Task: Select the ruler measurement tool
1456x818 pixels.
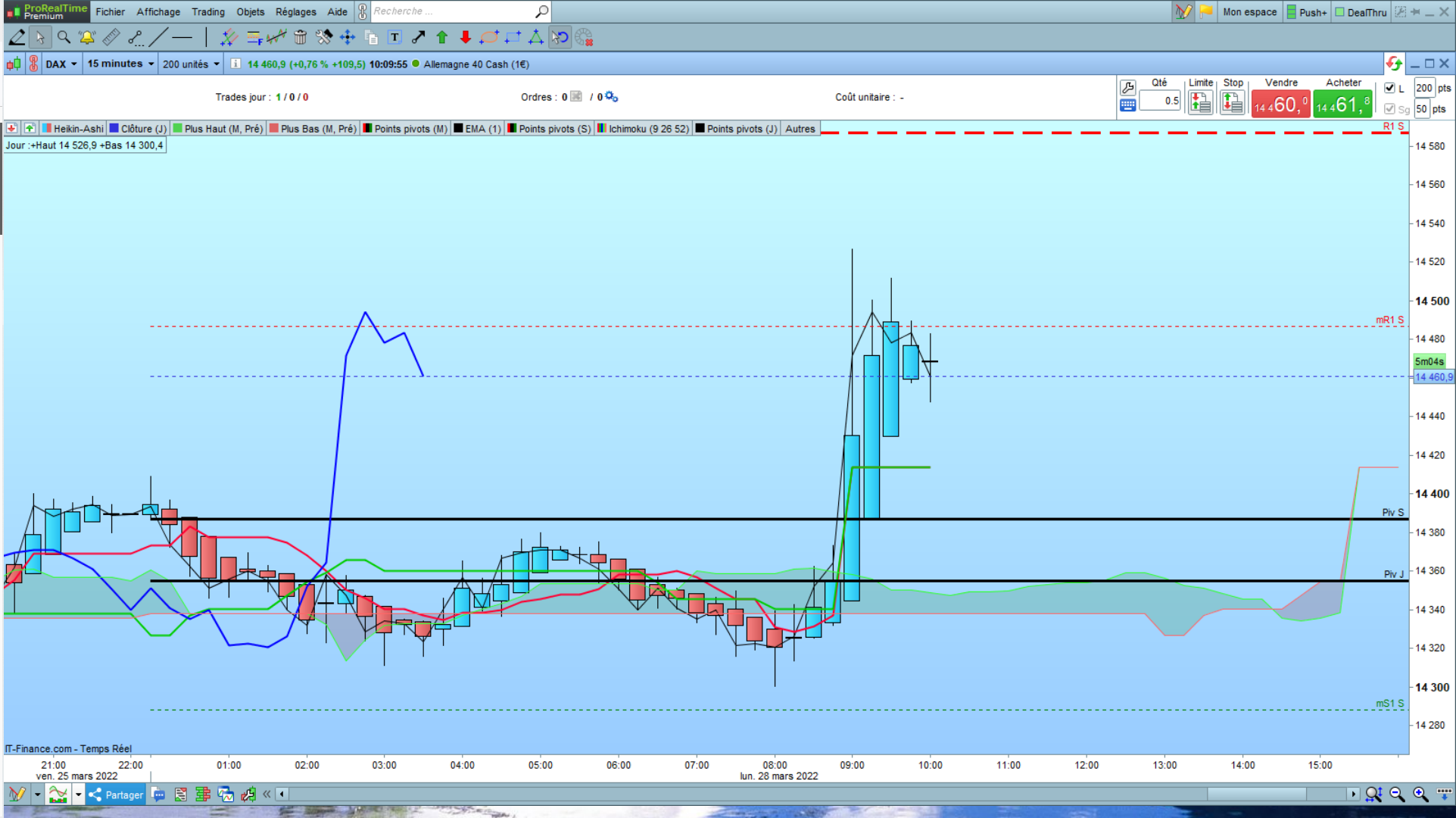Action: pyautogui.click(x=111, y=37)
